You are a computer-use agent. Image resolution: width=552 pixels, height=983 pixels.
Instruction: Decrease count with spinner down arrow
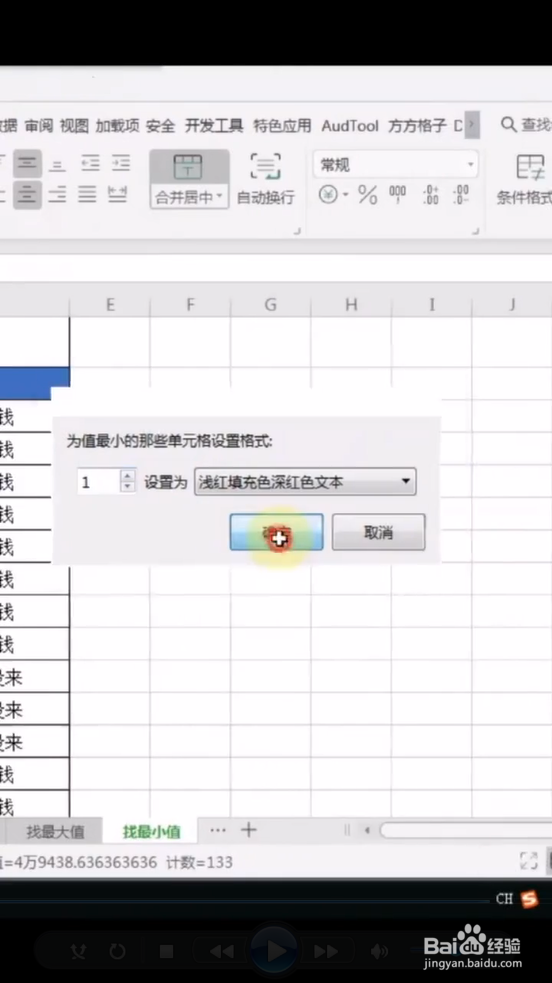click(128, 488)
